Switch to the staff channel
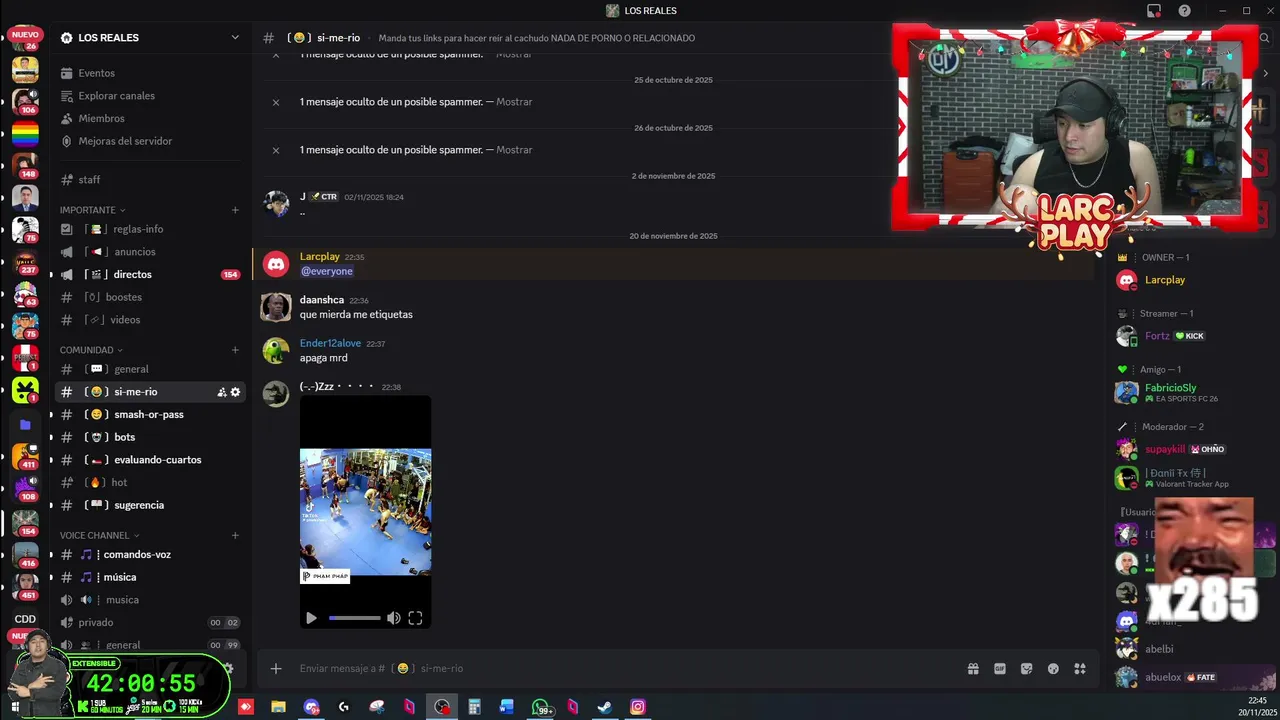Image resolution: width=1280 pixels, height=720 pixels. point(150,180)
